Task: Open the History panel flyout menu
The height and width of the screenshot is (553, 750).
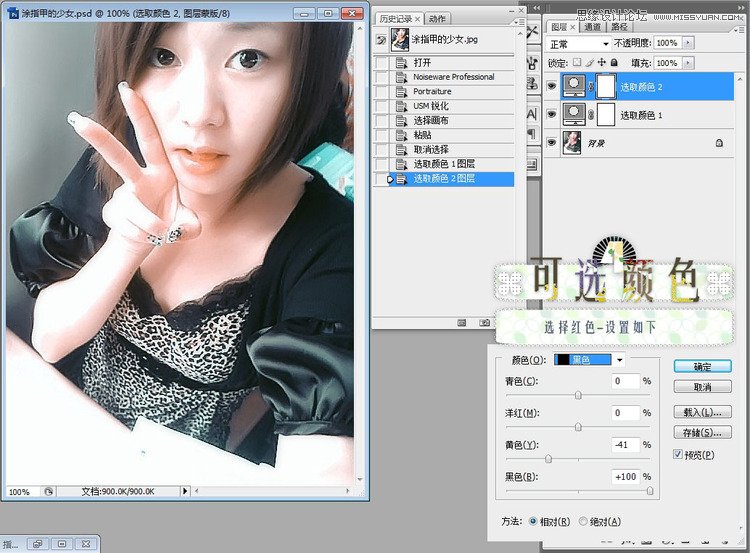Action: 518,22
